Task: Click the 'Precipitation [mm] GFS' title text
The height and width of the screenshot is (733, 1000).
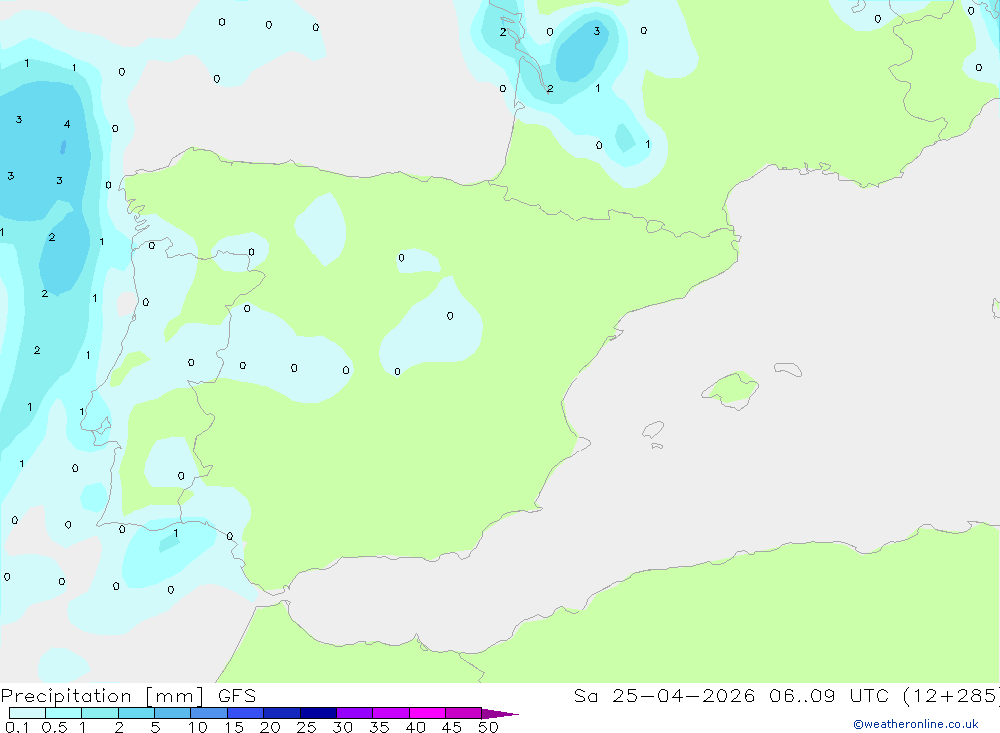Action: click(128, 696)
